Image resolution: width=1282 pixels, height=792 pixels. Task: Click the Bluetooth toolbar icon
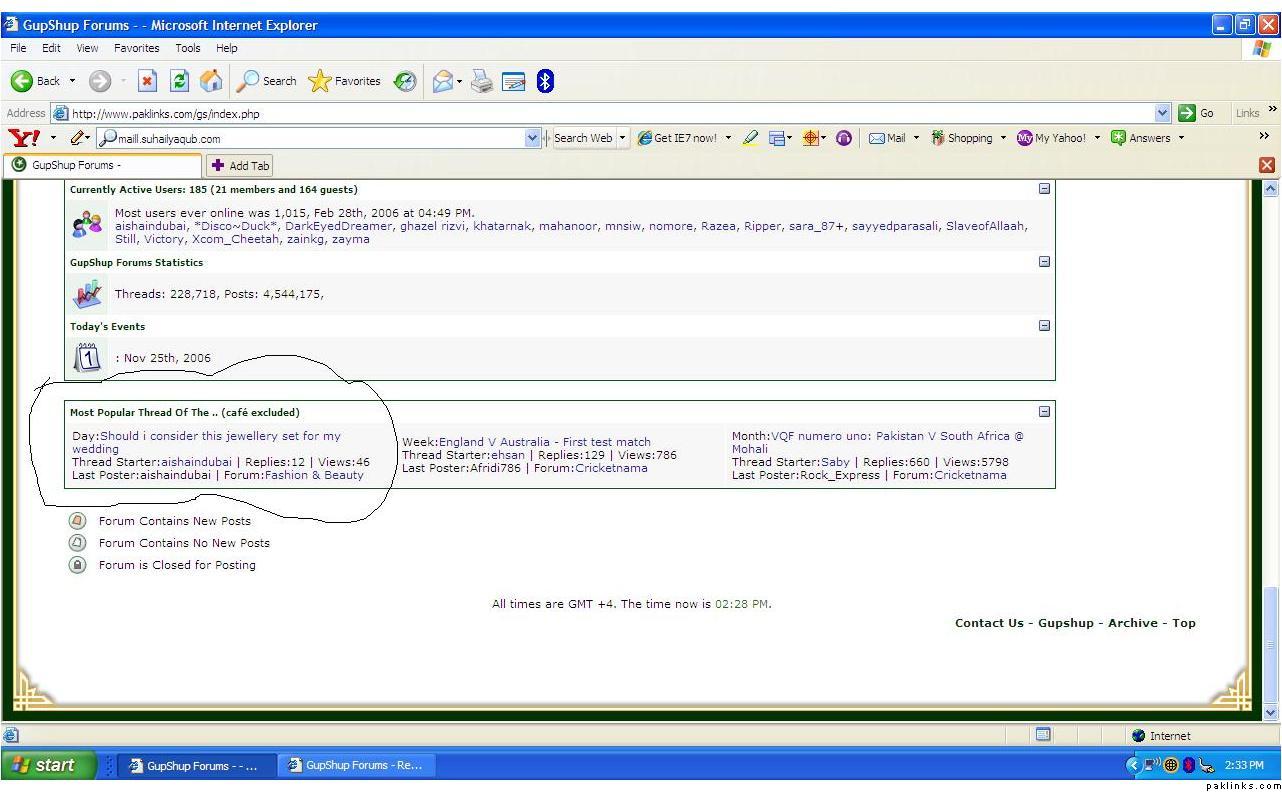click(x=545, y=81)
